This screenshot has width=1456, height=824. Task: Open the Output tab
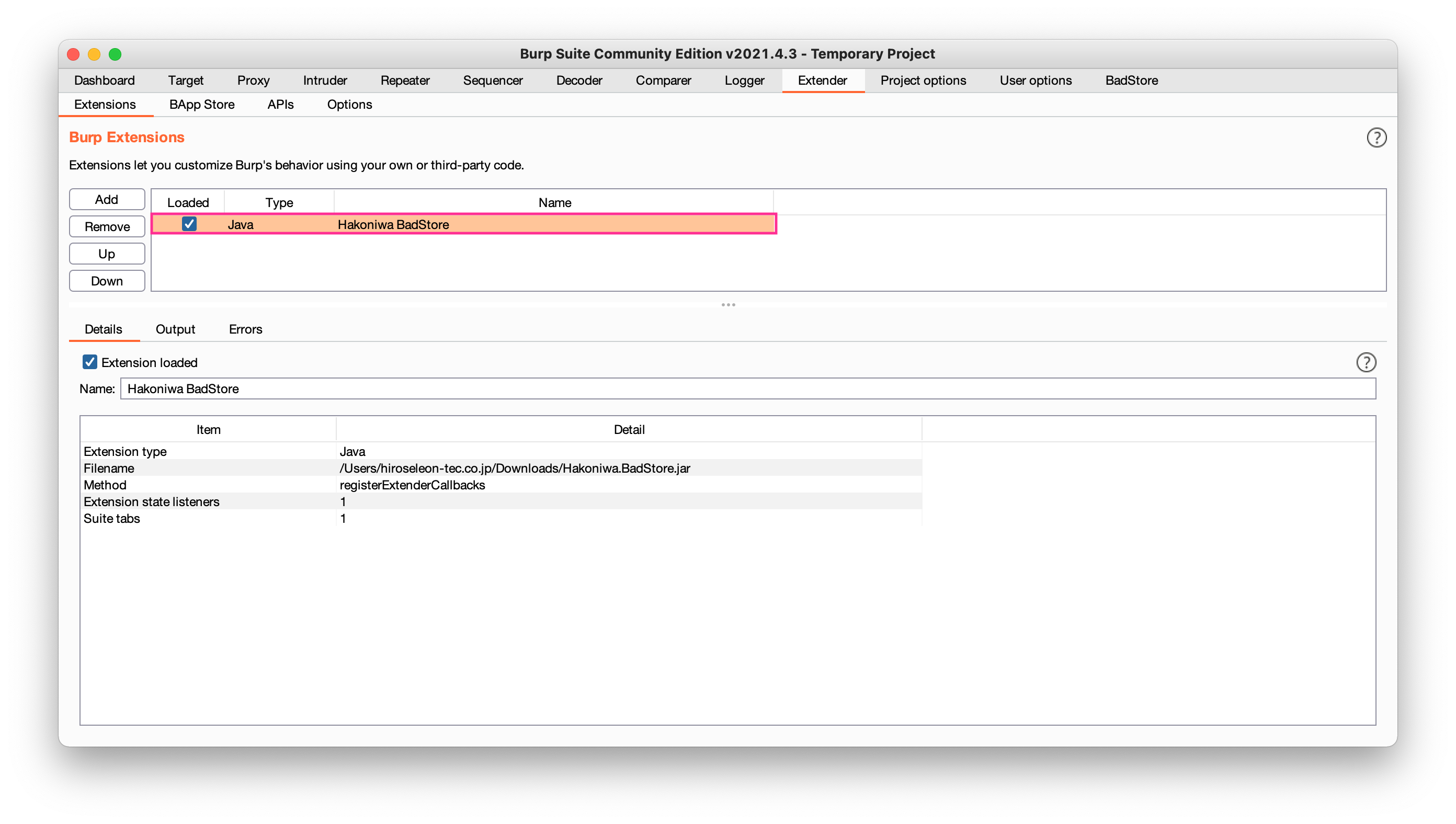(x=175, y=329)
